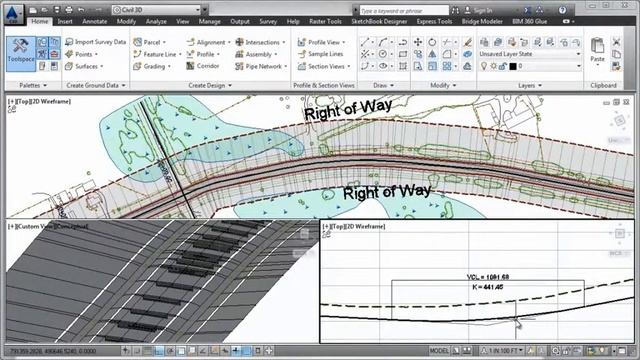Screen dimensions: 640x360
Task: Open the Toolspace palette
Action: [x=21, y=53]
